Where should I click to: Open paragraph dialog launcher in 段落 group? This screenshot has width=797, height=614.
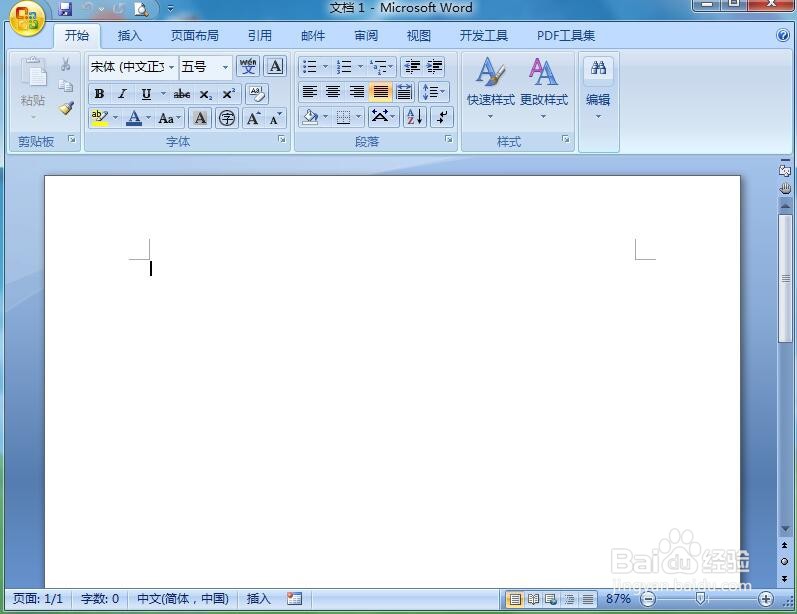pos(448,139)
